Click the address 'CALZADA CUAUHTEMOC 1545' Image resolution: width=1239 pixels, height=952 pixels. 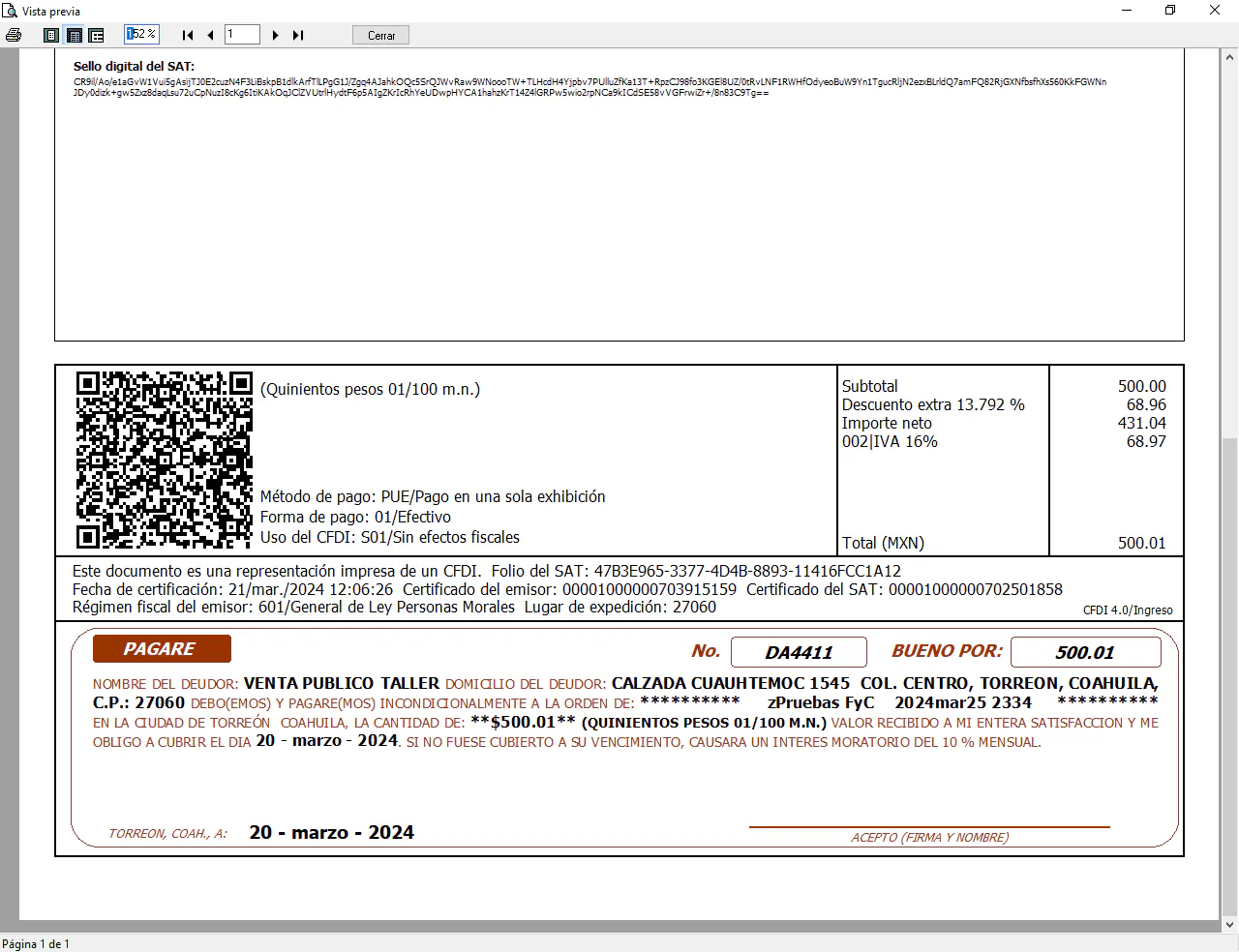731,683
